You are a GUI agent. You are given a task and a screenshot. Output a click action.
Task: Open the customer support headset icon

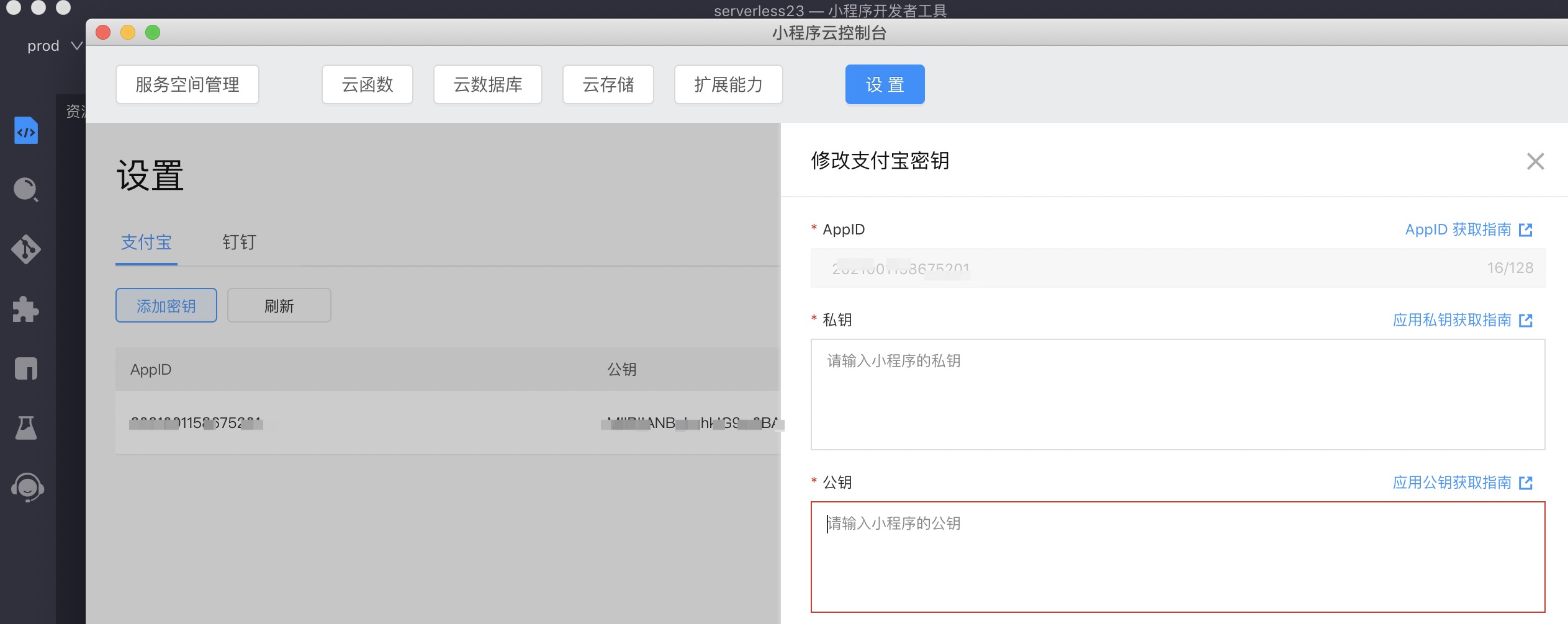pos(27,488)
